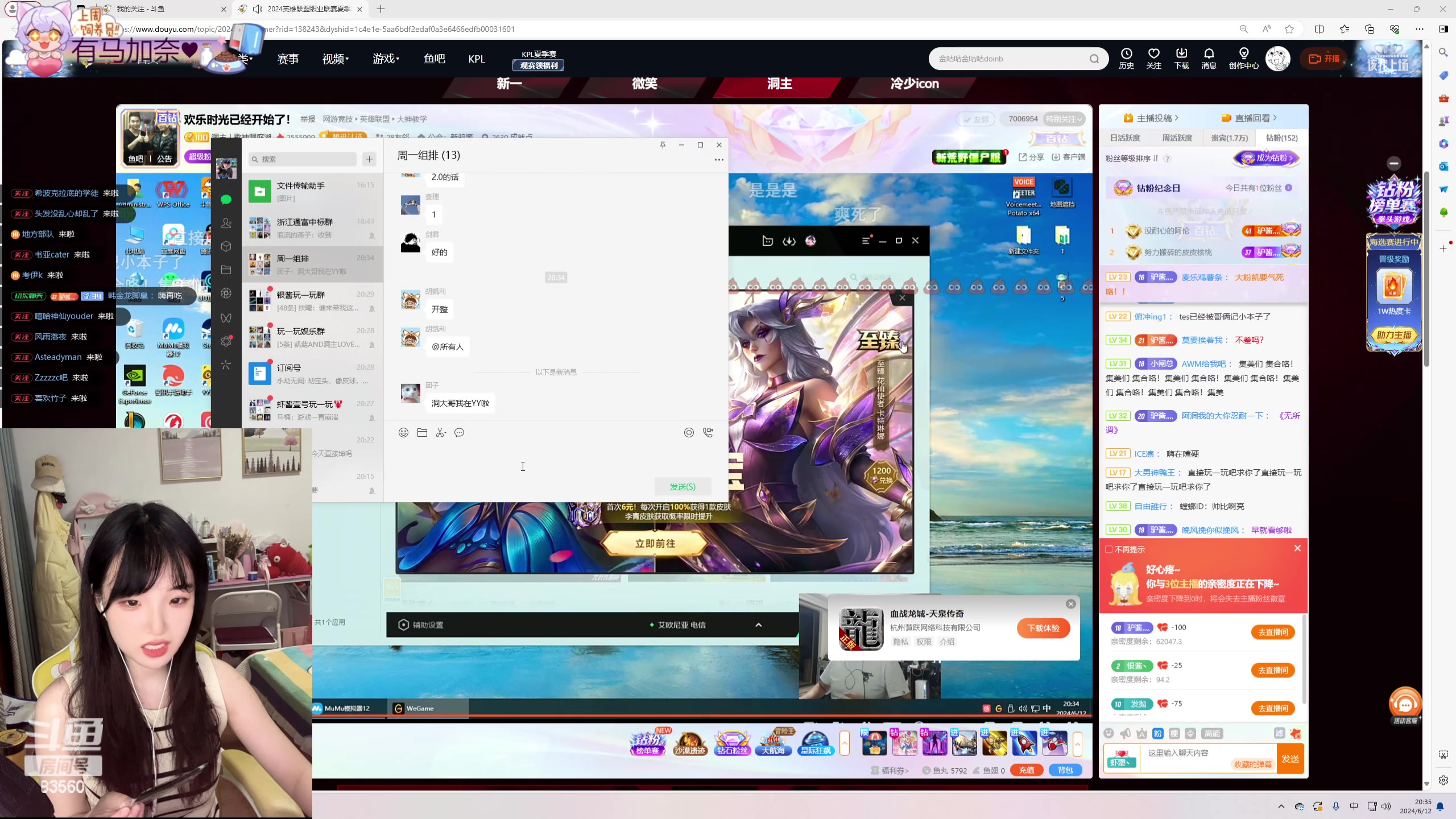Click megaphone icon in Douyu chat bar
The width and height of the screenshot is (1456, 819).
coord(1125,734)
